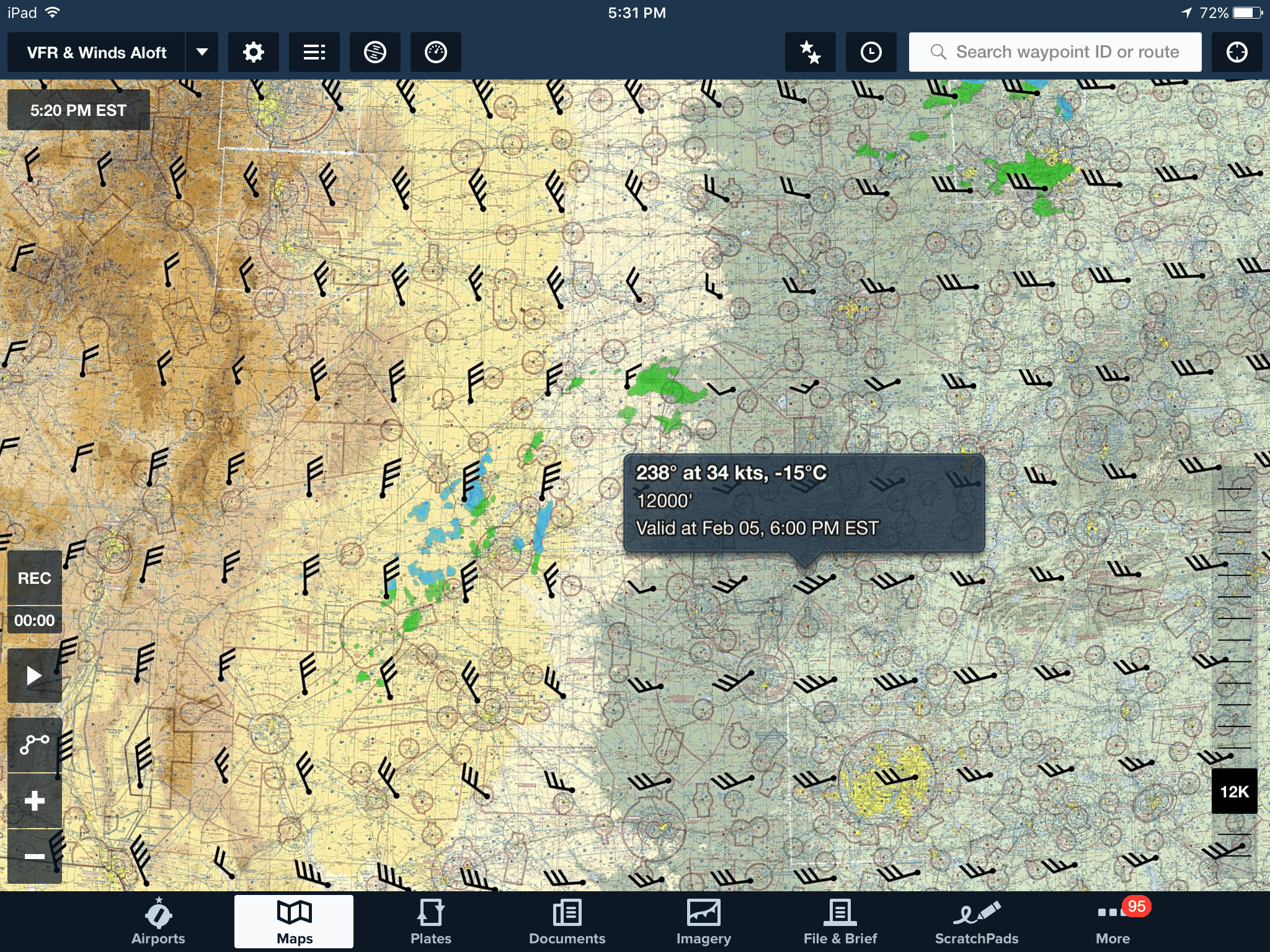Open the Imagery tab
The height and width of the screenshot is (952, 1270).
coord(704,922)
